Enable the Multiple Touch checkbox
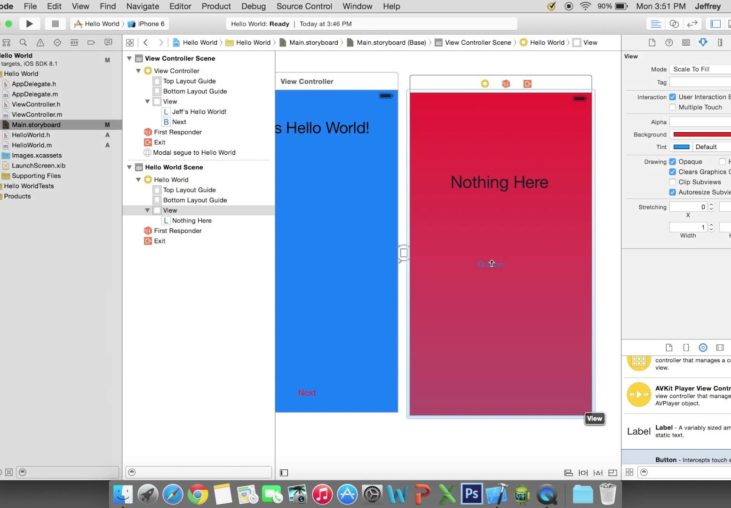Image resolution: width=731 pixels, height=508 pixels. point(673,107)
